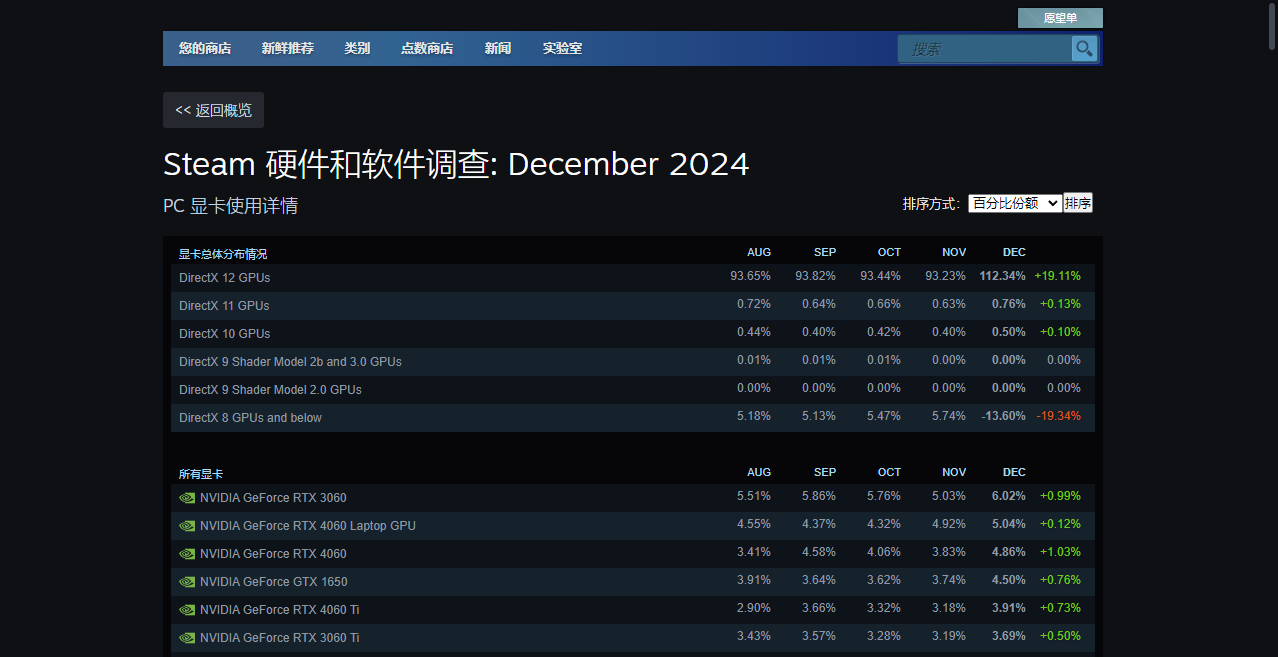Click << 返回概览 to return to overview

pos(213,110)
